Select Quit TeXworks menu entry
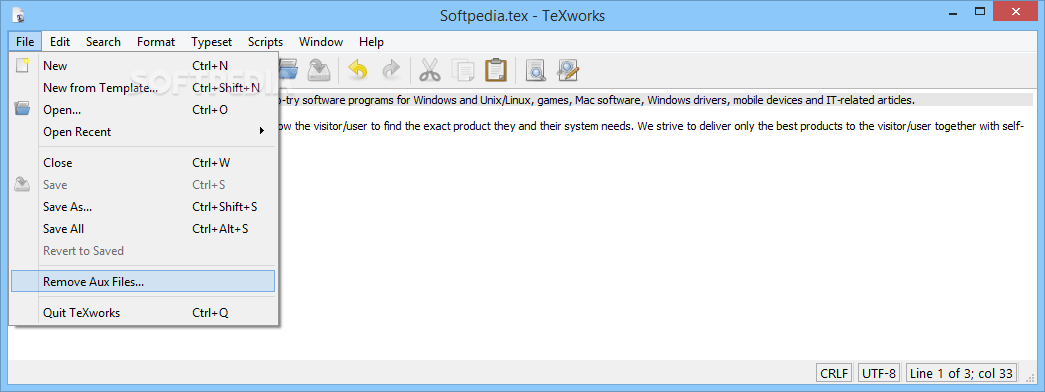This screenshot has width=1045, height=392. tap(143, 312)
